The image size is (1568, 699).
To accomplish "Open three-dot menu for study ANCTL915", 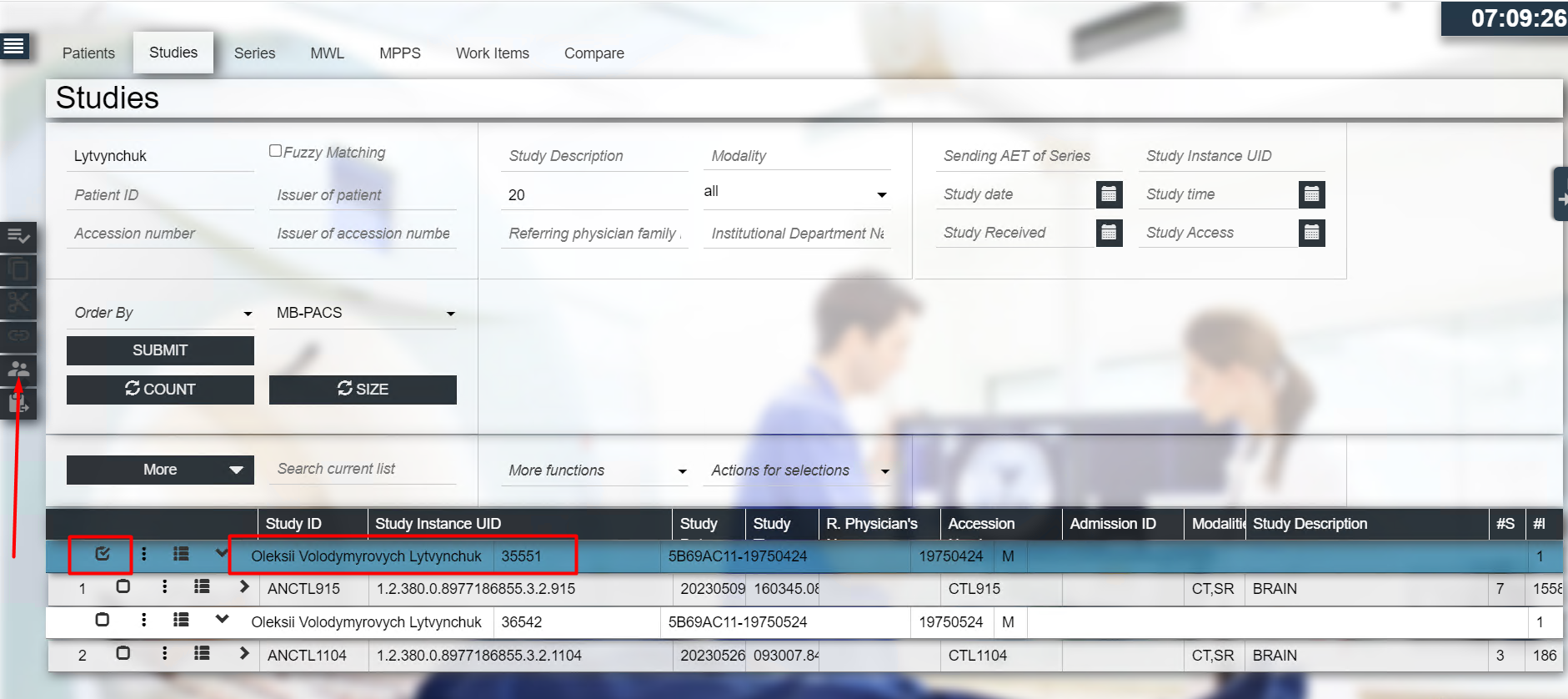I will [x=164, y=587].
